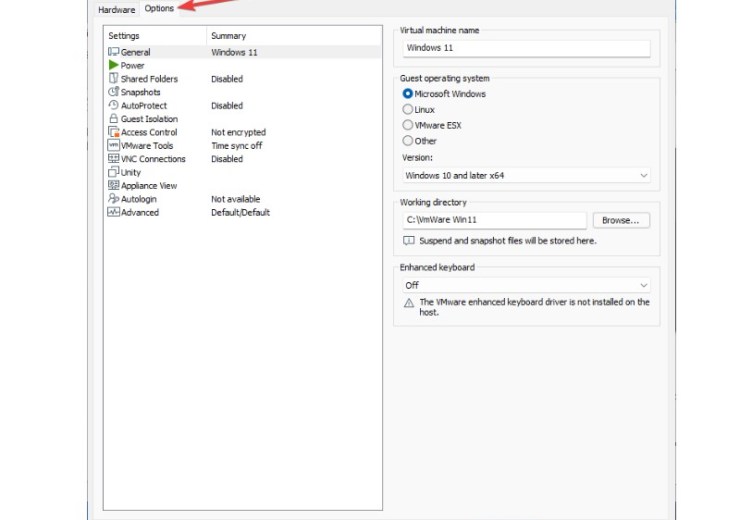This screenshot has height=520, width=740.
Task: Click the AutoProtect clock icon
Action: [113, 105]
